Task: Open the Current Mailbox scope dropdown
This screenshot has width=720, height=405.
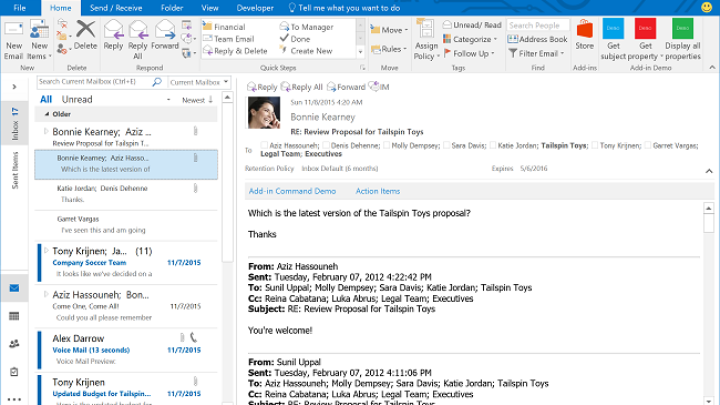Action: click(199, 82)
